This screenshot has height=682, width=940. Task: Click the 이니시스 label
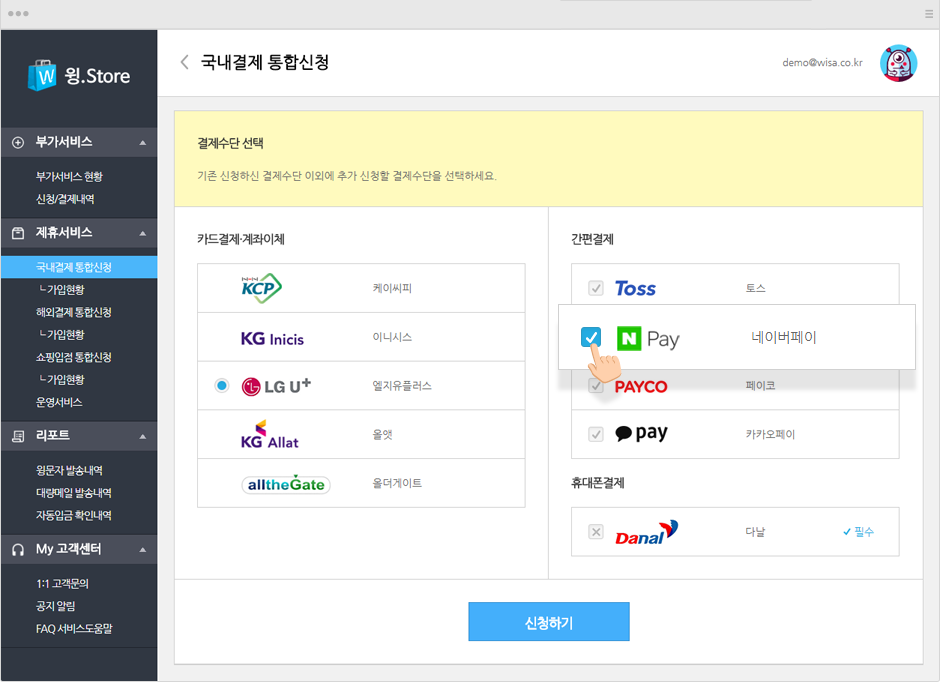click(392, 337)
